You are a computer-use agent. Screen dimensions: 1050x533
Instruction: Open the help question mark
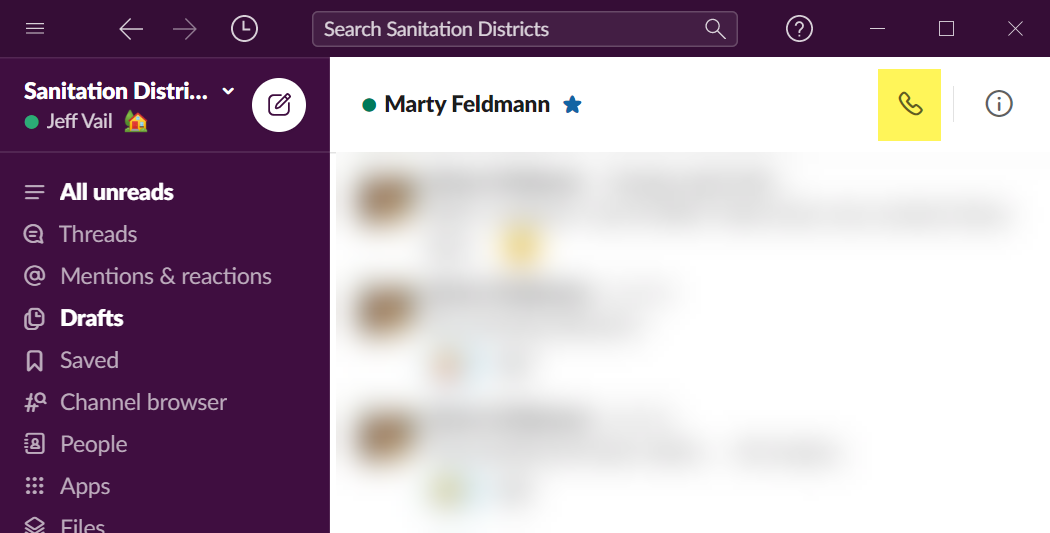click(799, 29)
